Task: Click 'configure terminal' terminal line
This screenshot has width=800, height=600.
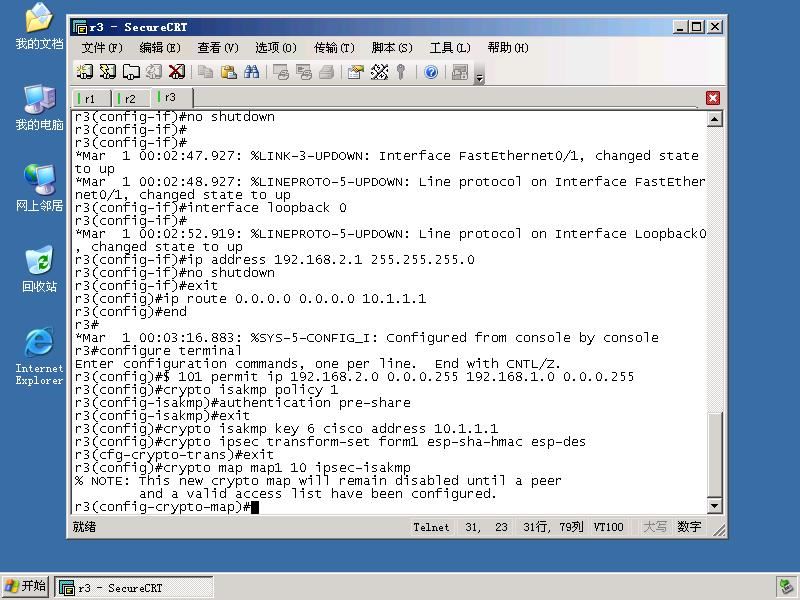Action: tap(158, 351)
